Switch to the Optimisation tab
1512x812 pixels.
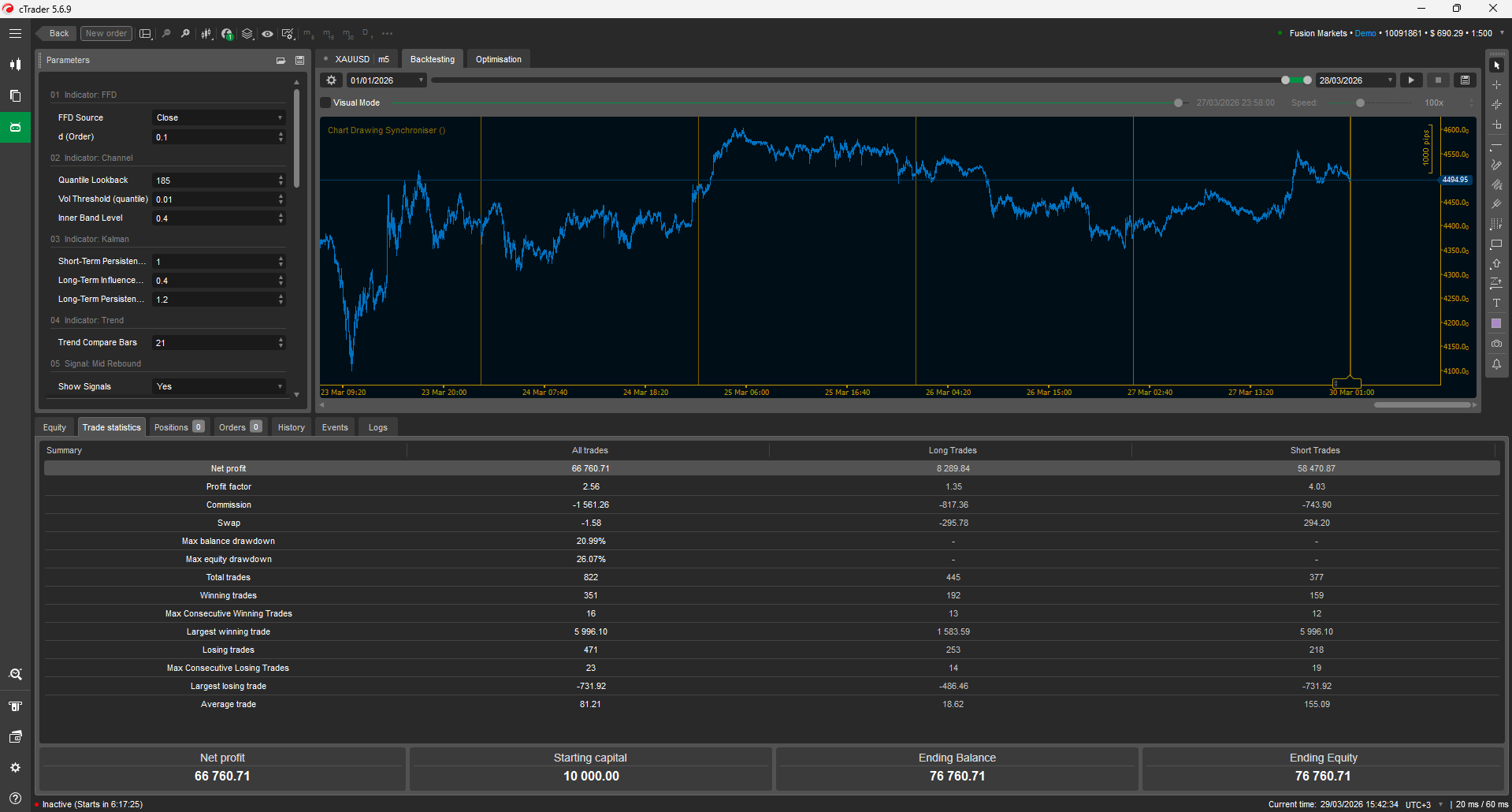tap(498, 58)
